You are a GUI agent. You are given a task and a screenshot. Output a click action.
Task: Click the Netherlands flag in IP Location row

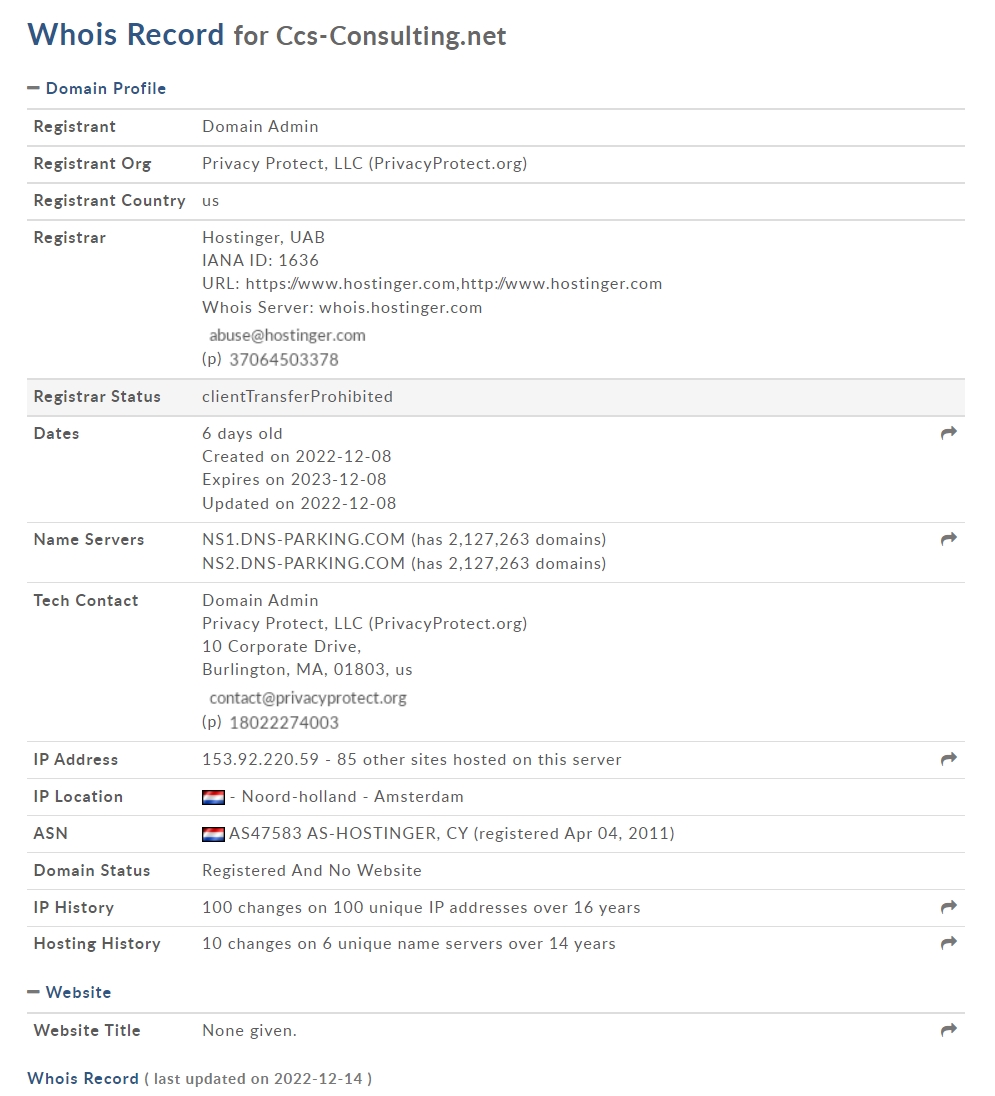click(213, 798)
